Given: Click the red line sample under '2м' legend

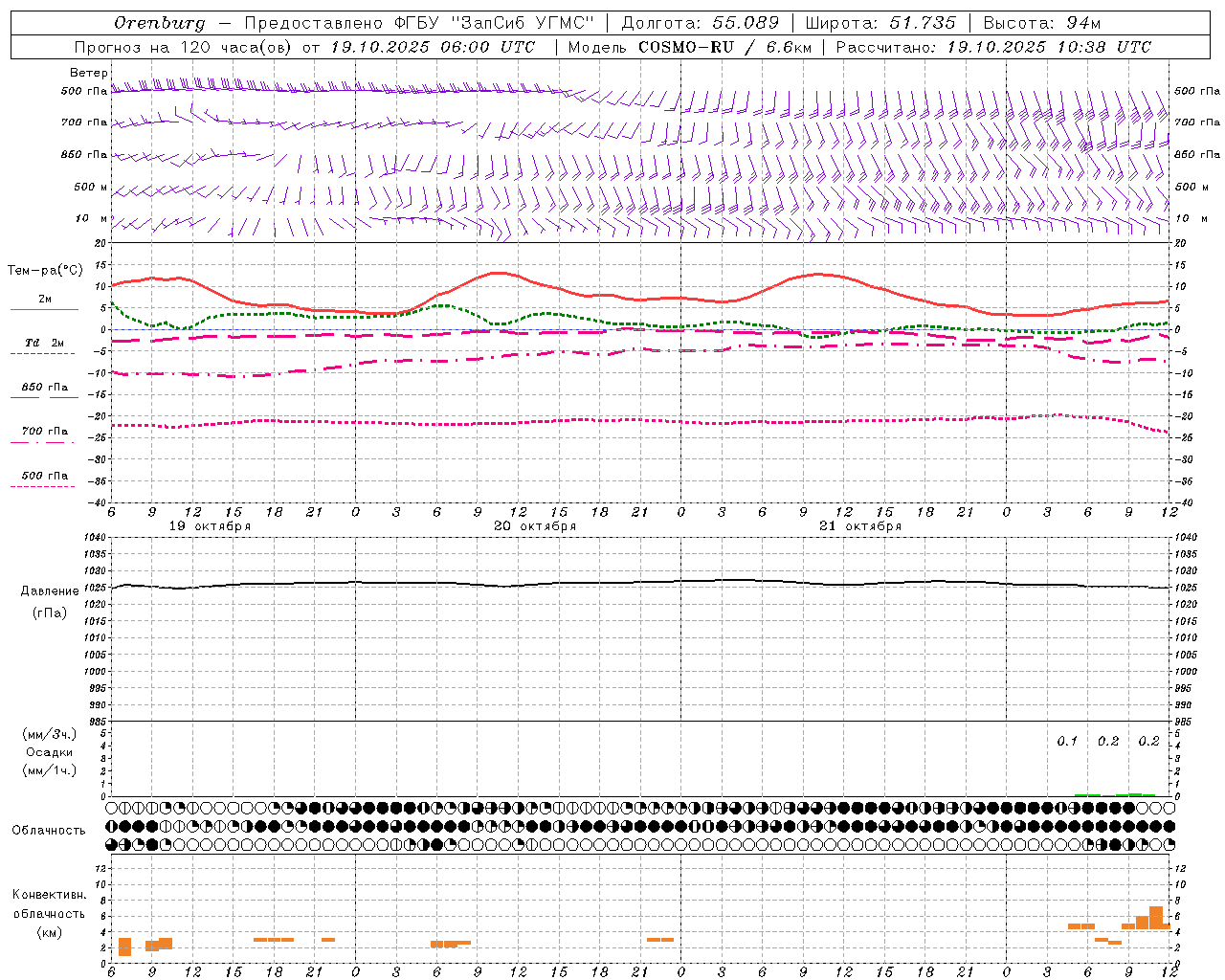Looking at the screenshot, I should pyautogui.click(x=44, y=310).
